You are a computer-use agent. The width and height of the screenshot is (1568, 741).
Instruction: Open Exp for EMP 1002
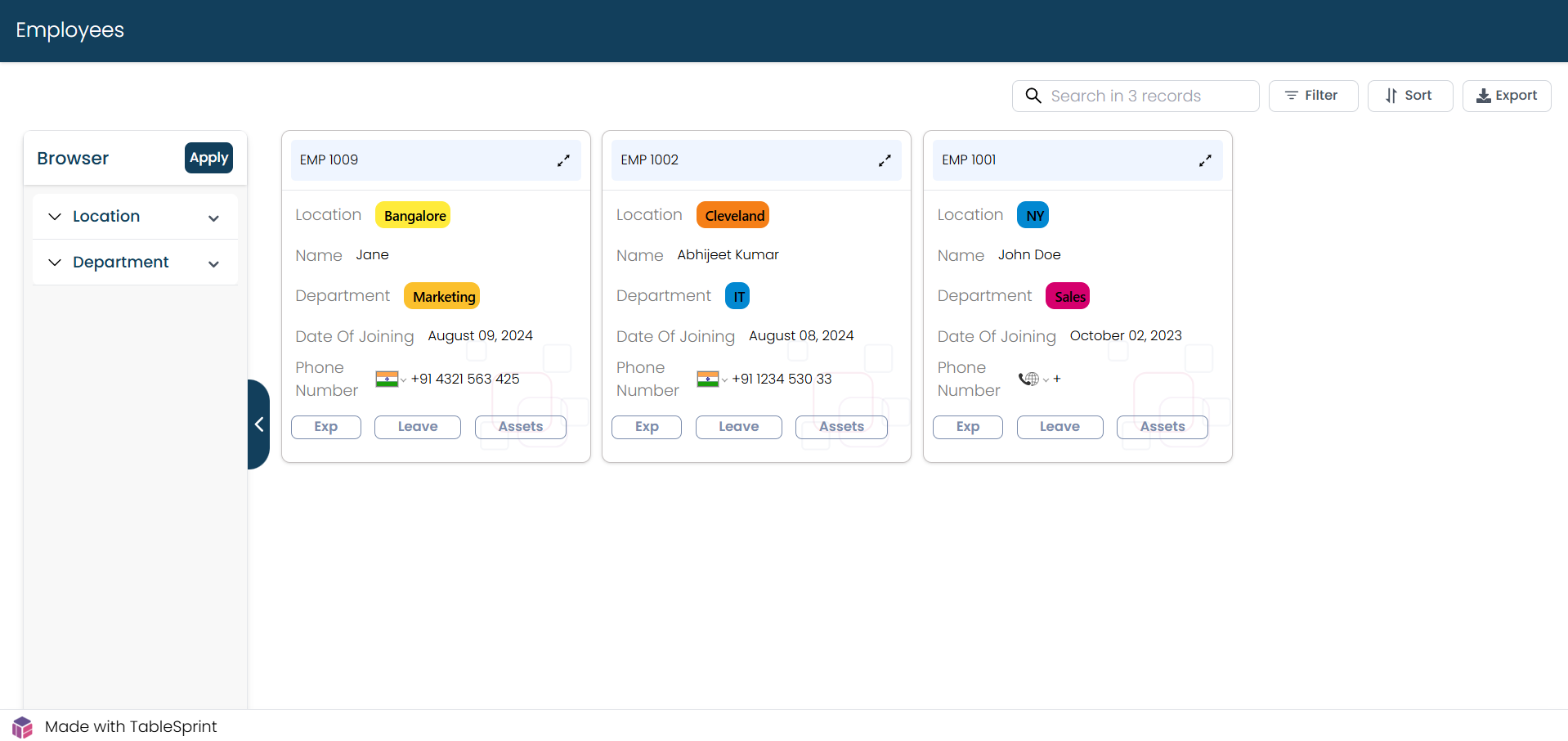pos(646,427)
